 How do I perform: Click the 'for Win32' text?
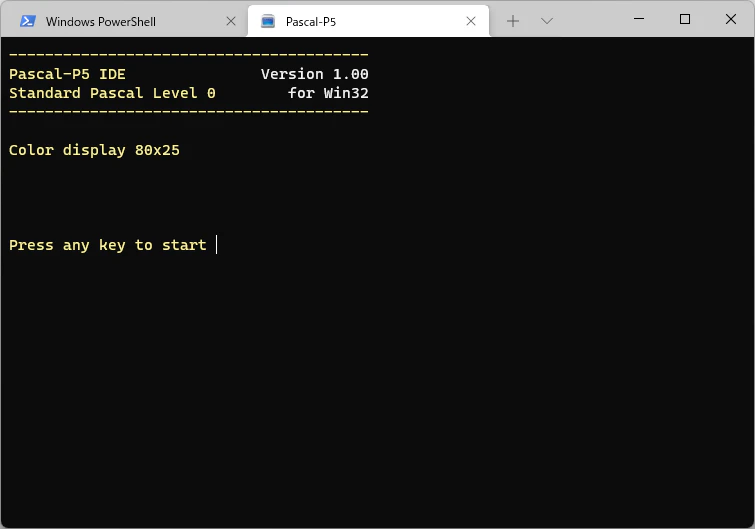tap(328, 93)
